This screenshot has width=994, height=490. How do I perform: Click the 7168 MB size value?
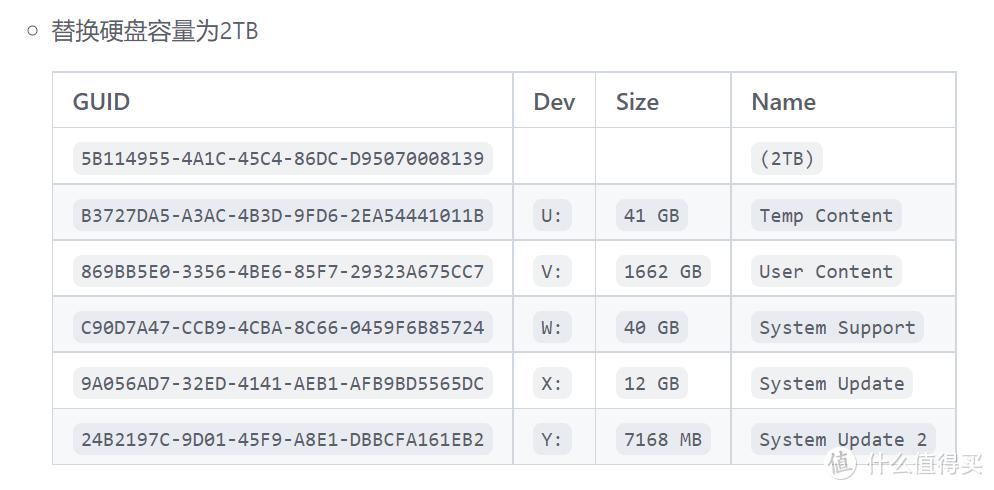[x=662, y=439]
